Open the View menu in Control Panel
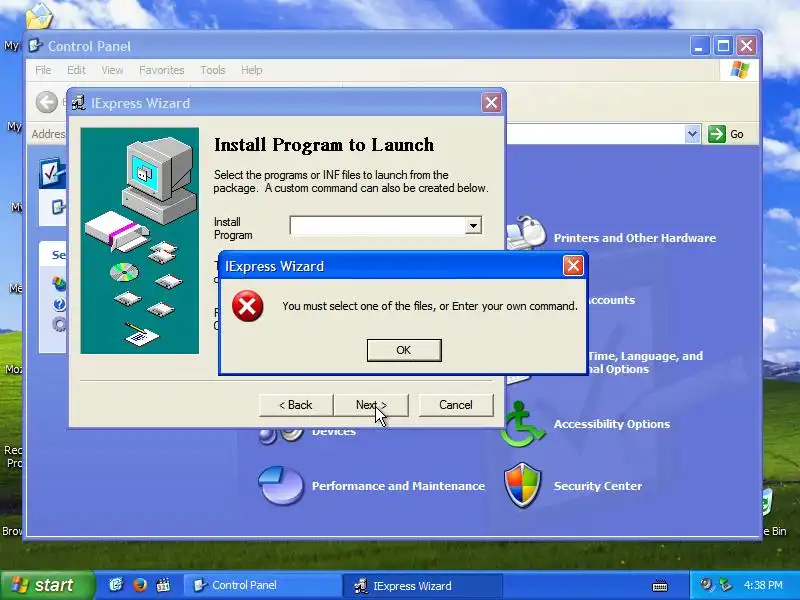 [x=112, y=70]
